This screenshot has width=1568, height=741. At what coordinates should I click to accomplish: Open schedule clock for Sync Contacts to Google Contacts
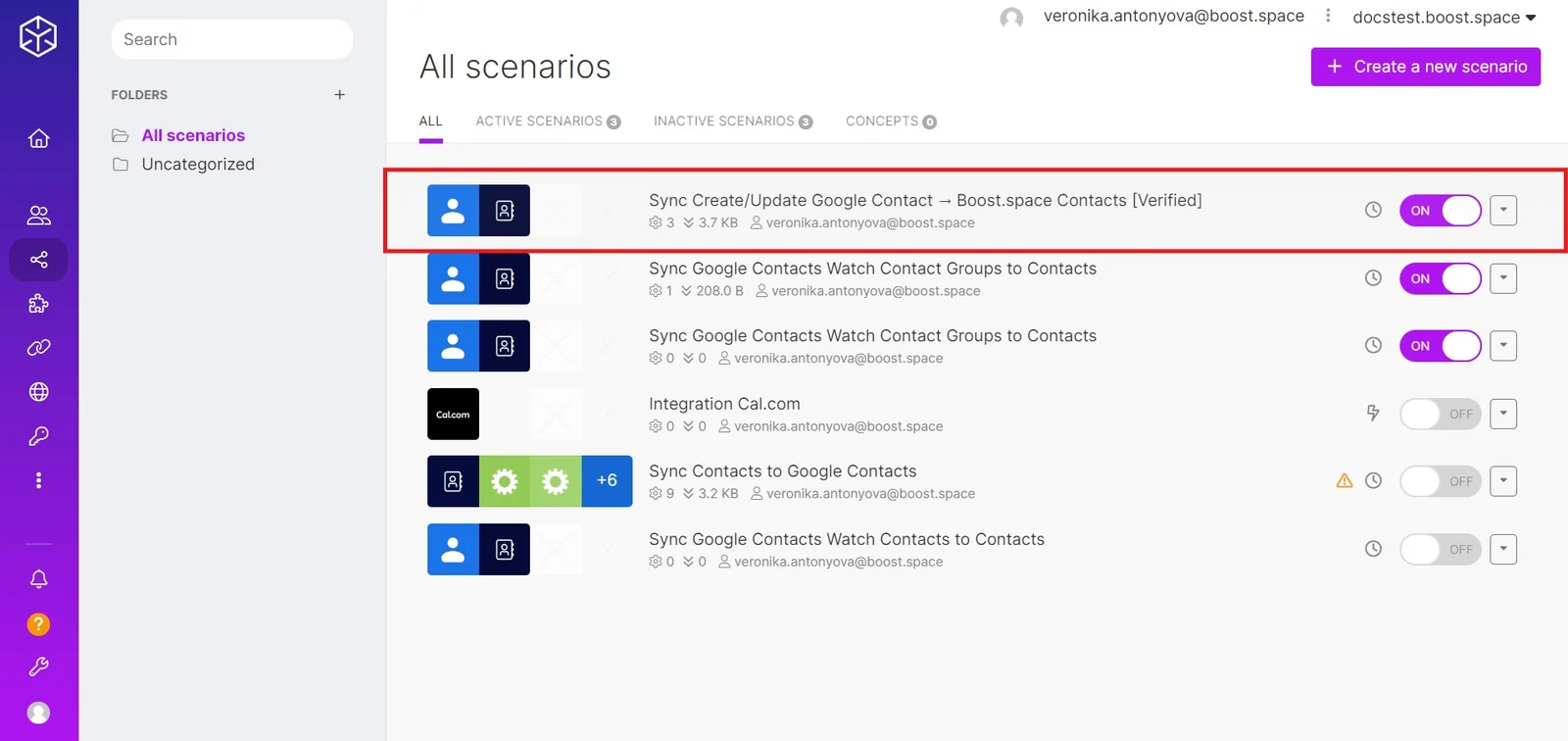coord(1373,481)
